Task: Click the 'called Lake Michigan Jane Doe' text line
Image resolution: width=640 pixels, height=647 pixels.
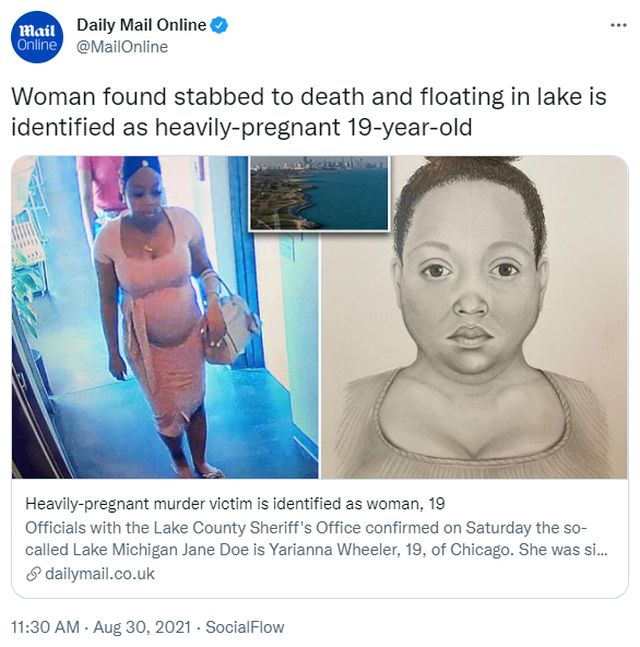Action: pyautogui.click(x=316, y=550)
